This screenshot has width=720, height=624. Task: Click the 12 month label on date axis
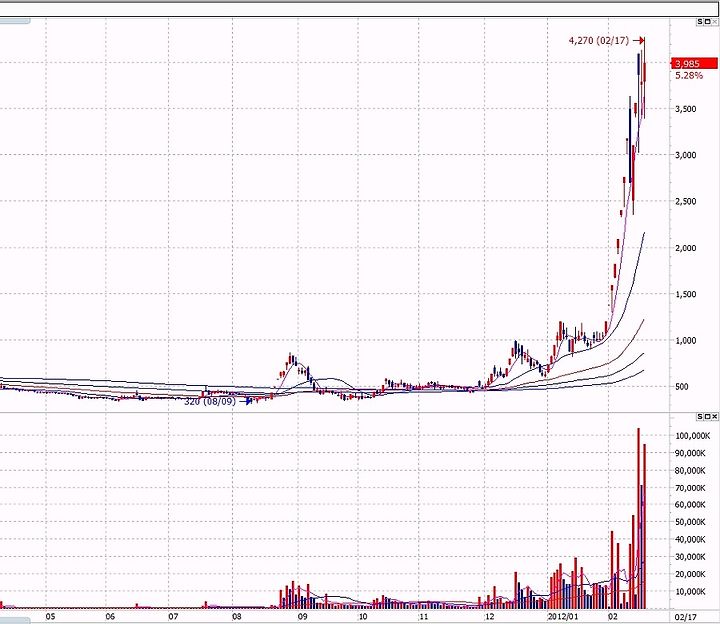tap(489, 617)
